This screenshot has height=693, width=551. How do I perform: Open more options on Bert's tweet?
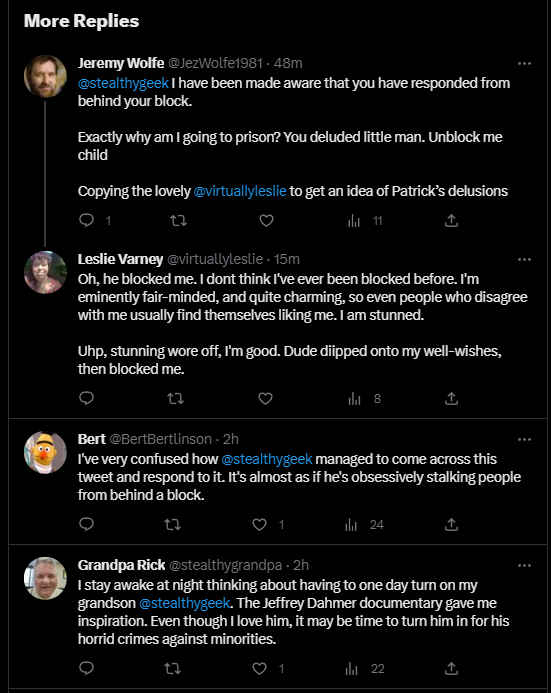pos(524,439)
